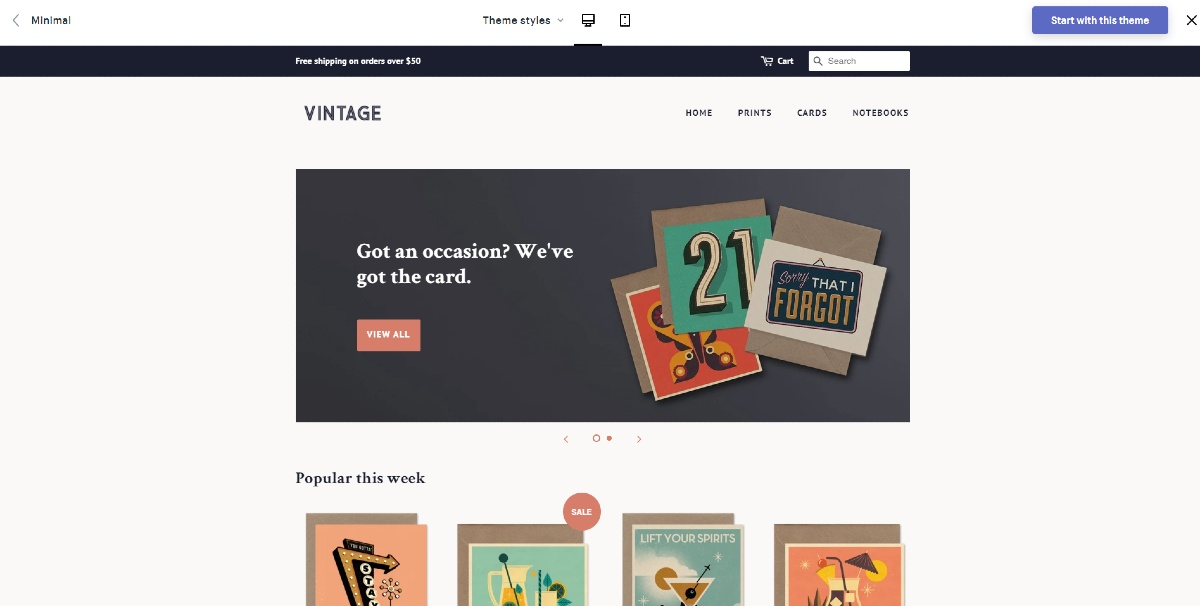
Task: Switch to desktop preview icon
Action: [x=588, y=20]
